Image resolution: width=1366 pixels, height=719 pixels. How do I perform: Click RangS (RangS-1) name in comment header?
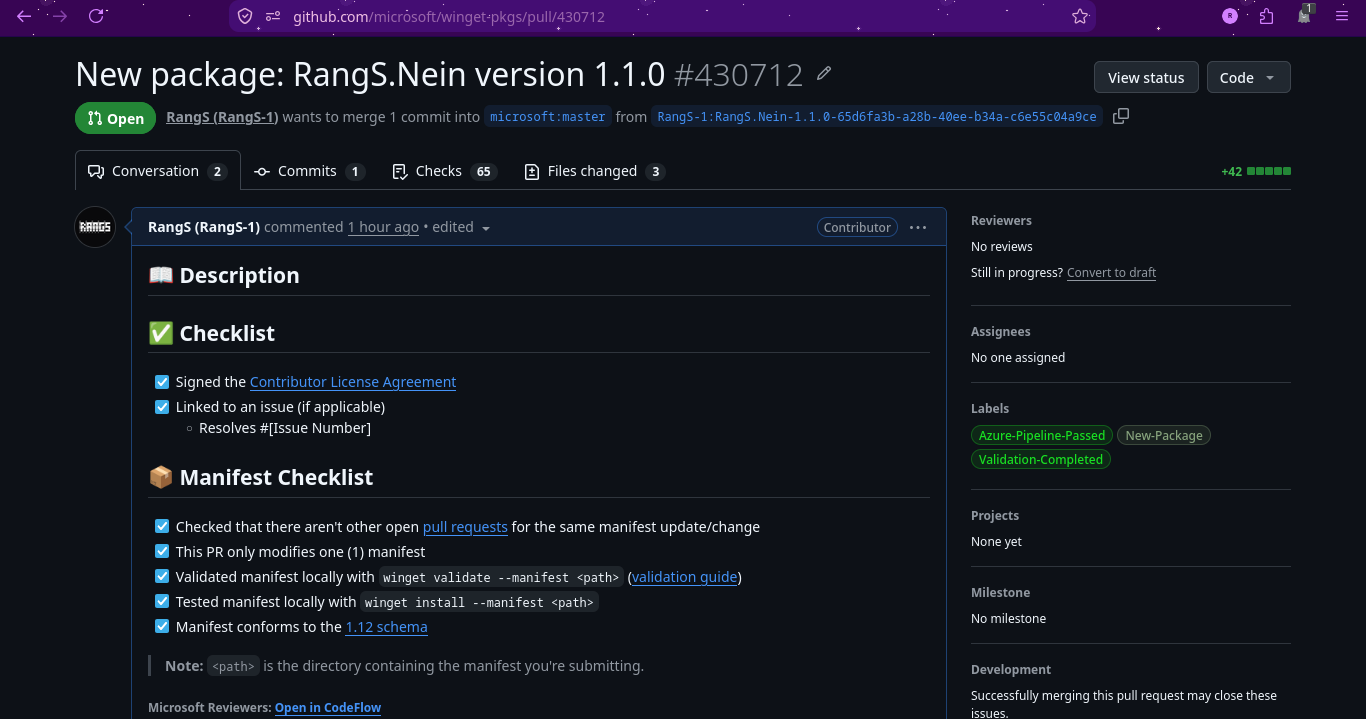[x=204, y=227]
